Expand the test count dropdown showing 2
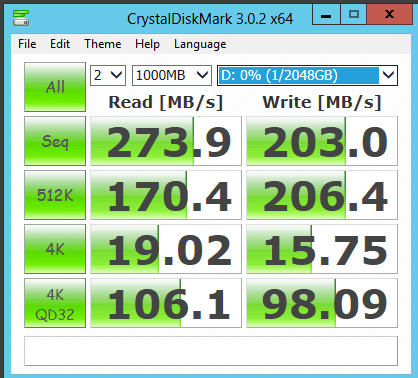The image size is (418, 378). [108, 75]
